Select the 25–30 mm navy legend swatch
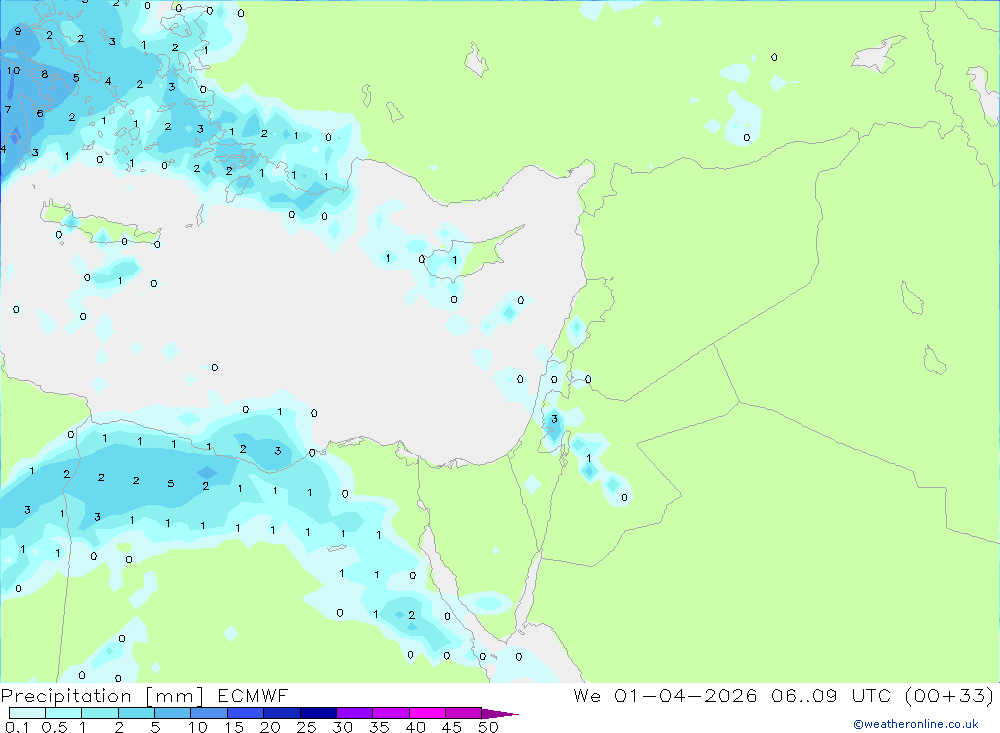 [x=318, y=713]
